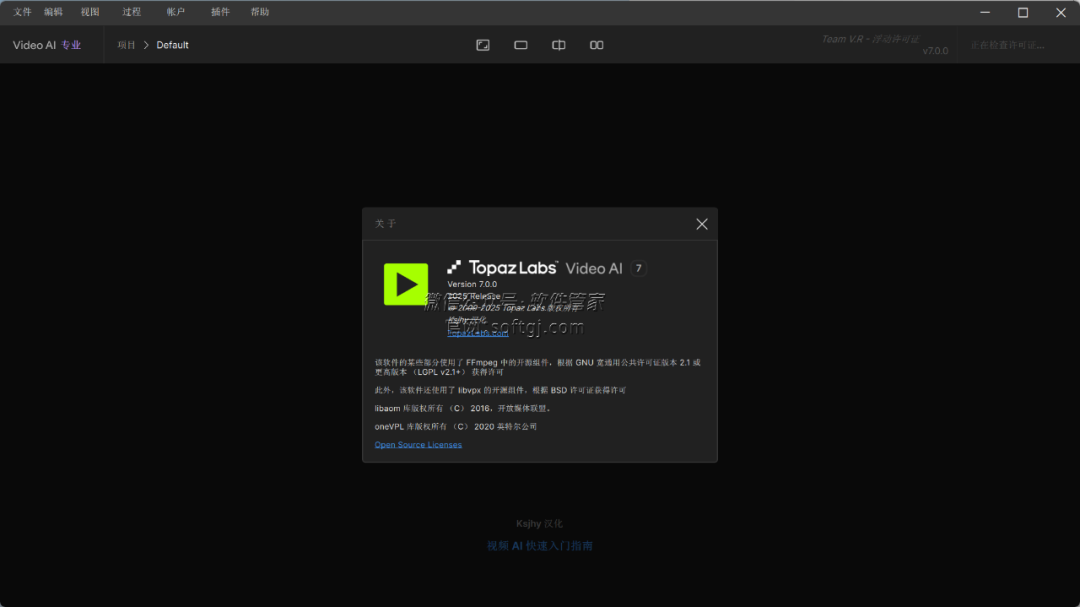1080x607 pixels.
Task: Close the 关于 dialog
Action: pos(701,224)
